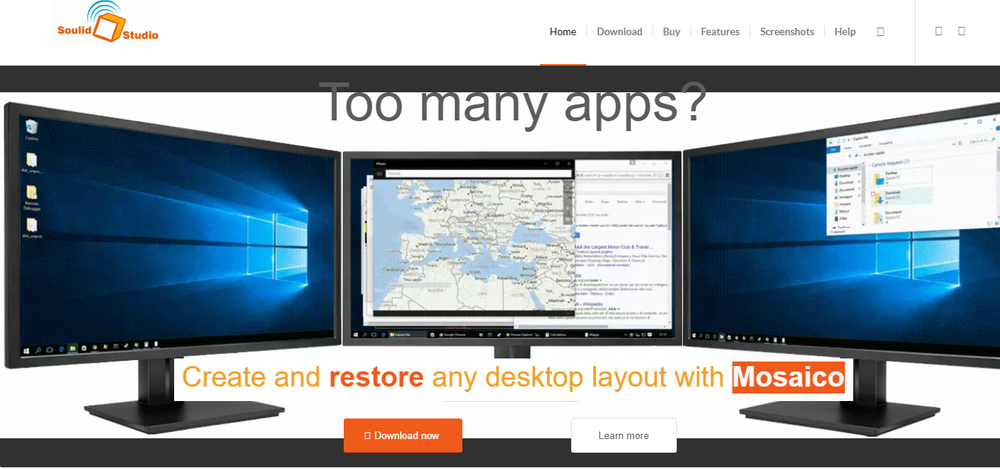Click the Start button on left monitor's taskbar
The width and height of the screenshot is (1000, 469).
pyautogui.click(x=26, y=351)
